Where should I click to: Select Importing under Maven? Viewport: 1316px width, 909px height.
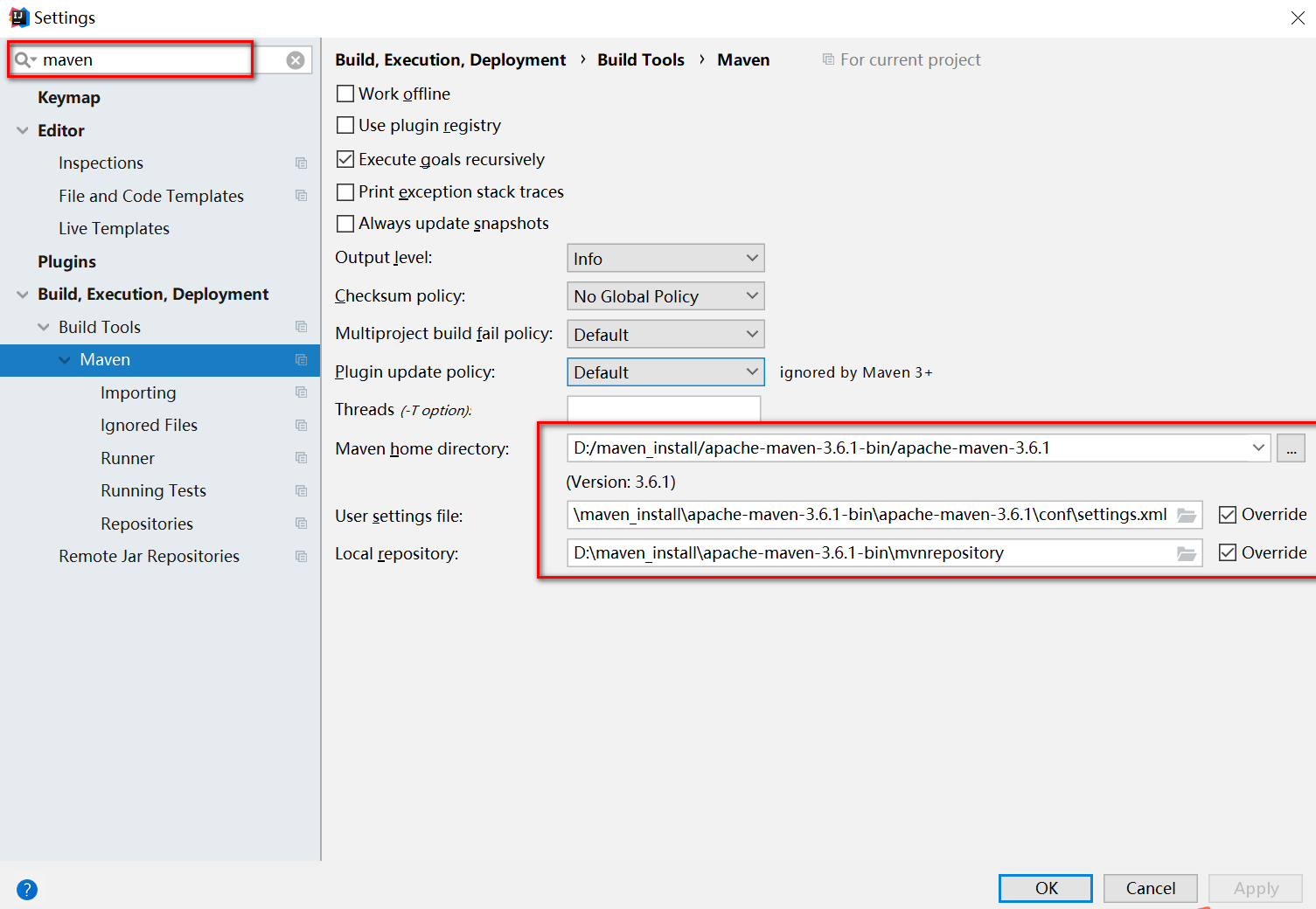point(138,392)
